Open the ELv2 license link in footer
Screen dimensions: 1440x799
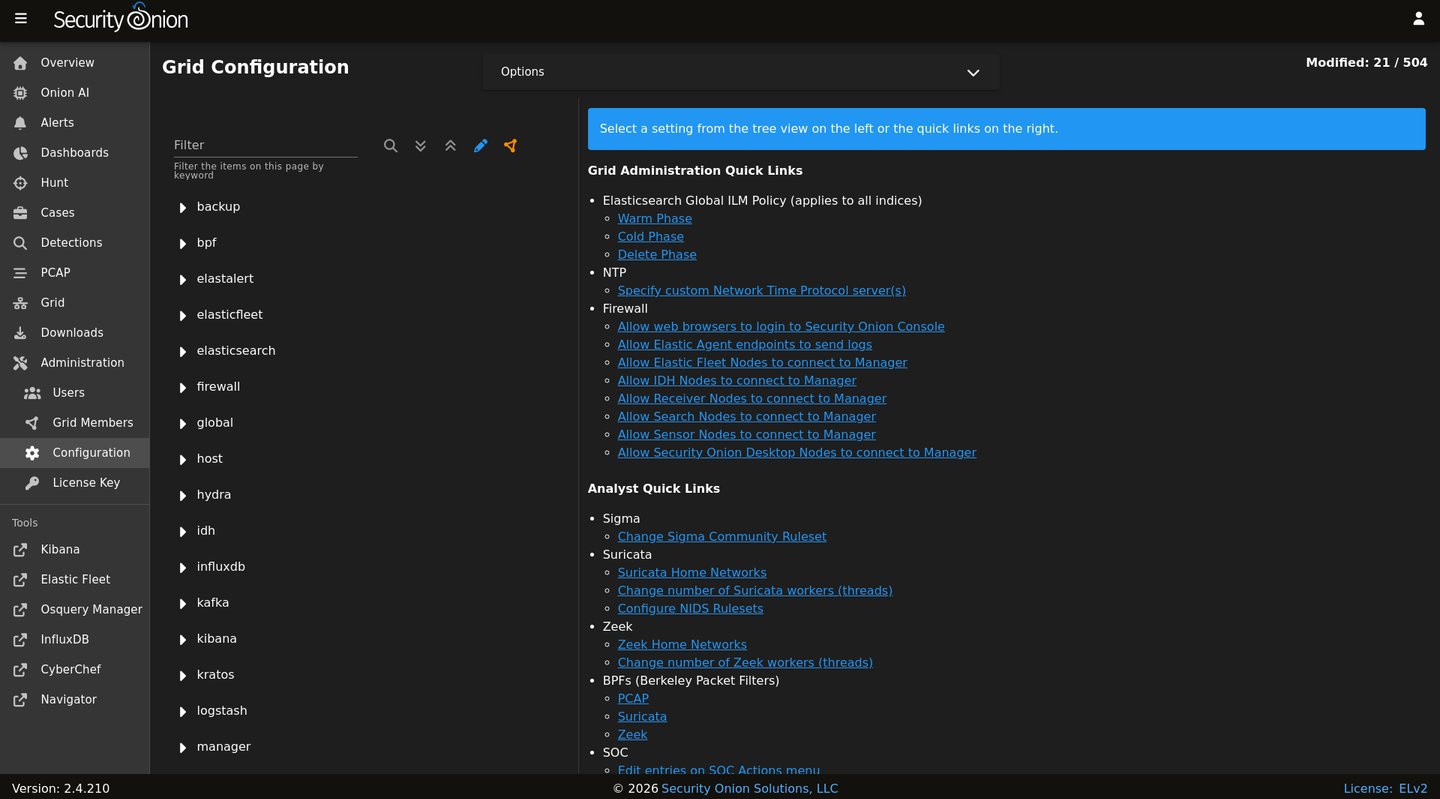pos(1412,789)
